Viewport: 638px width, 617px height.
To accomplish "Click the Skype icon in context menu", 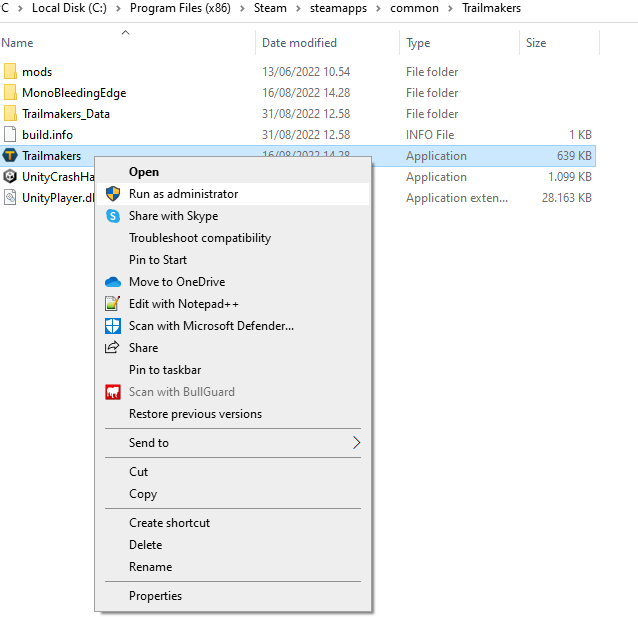I will (x=113, y=216).
